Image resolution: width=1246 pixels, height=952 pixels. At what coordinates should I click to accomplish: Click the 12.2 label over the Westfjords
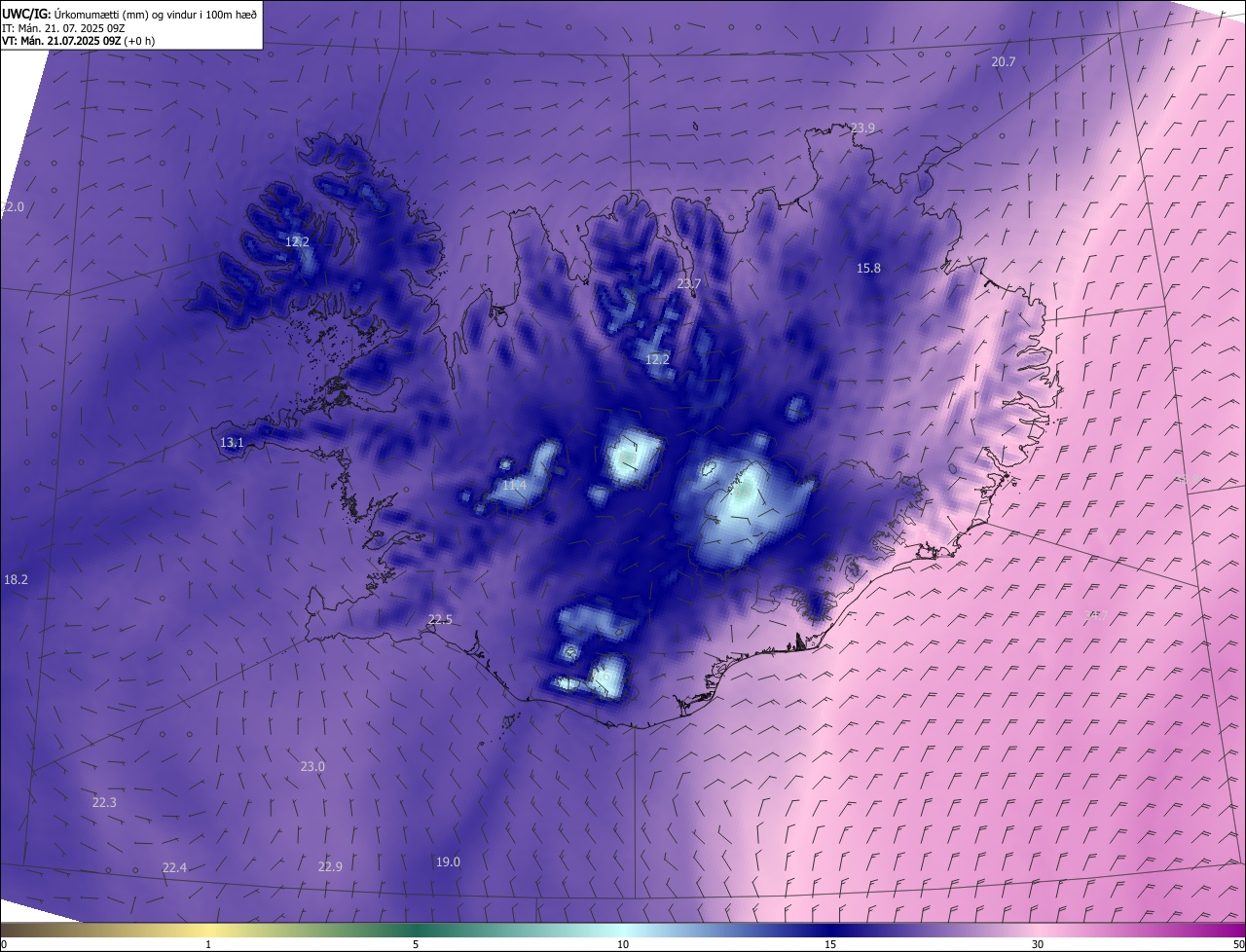297,241
